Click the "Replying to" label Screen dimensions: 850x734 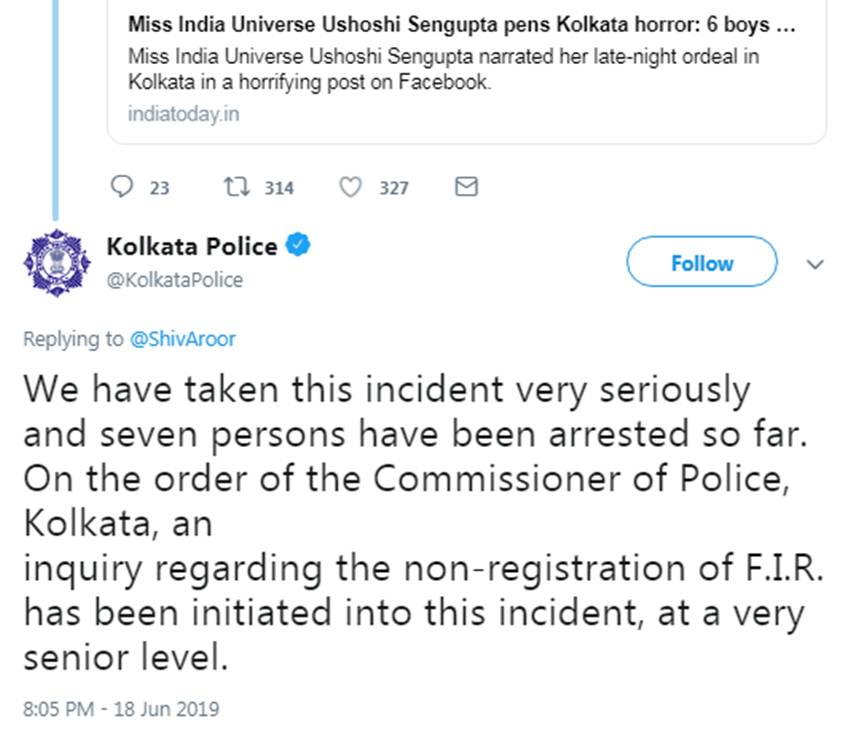pyautogui.click(x=74, y=338)
